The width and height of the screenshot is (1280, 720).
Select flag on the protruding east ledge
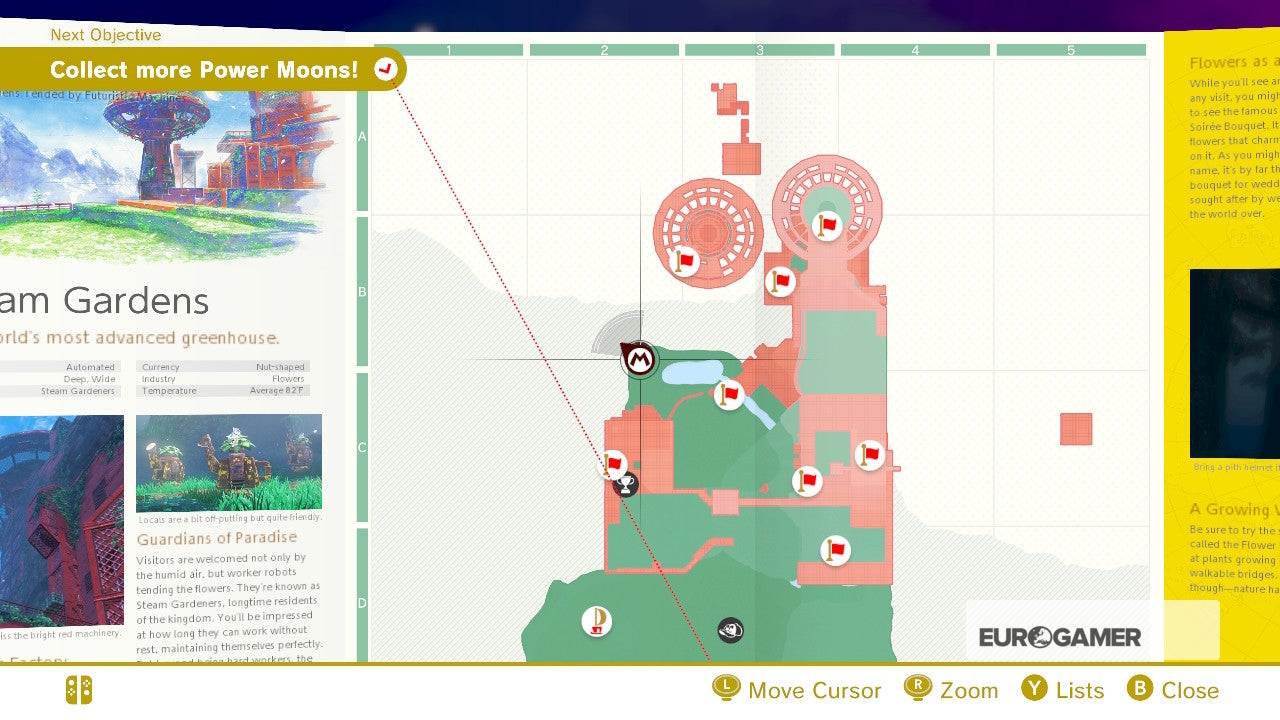870,455
